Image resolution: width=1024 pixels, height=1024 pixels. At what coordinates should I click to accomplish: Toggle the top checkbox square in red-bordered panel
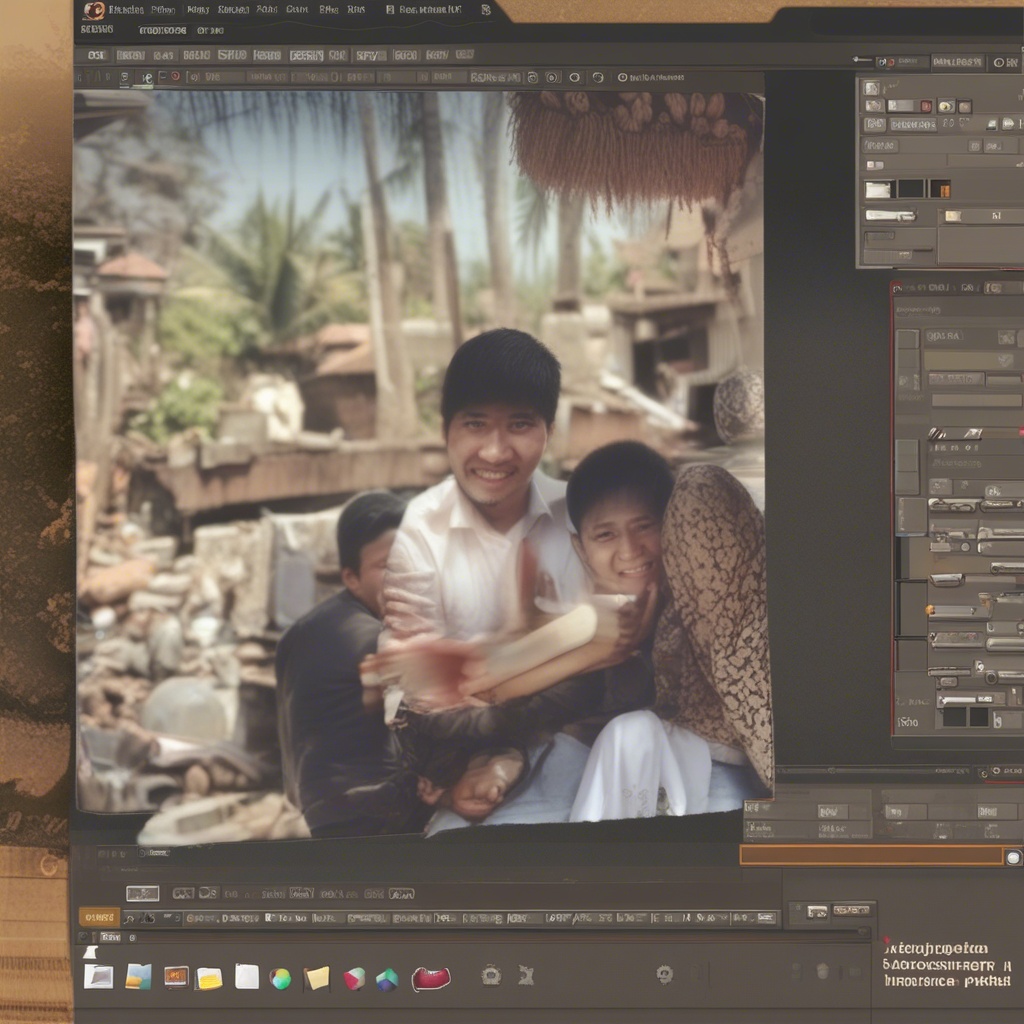(x=907, y=339)
